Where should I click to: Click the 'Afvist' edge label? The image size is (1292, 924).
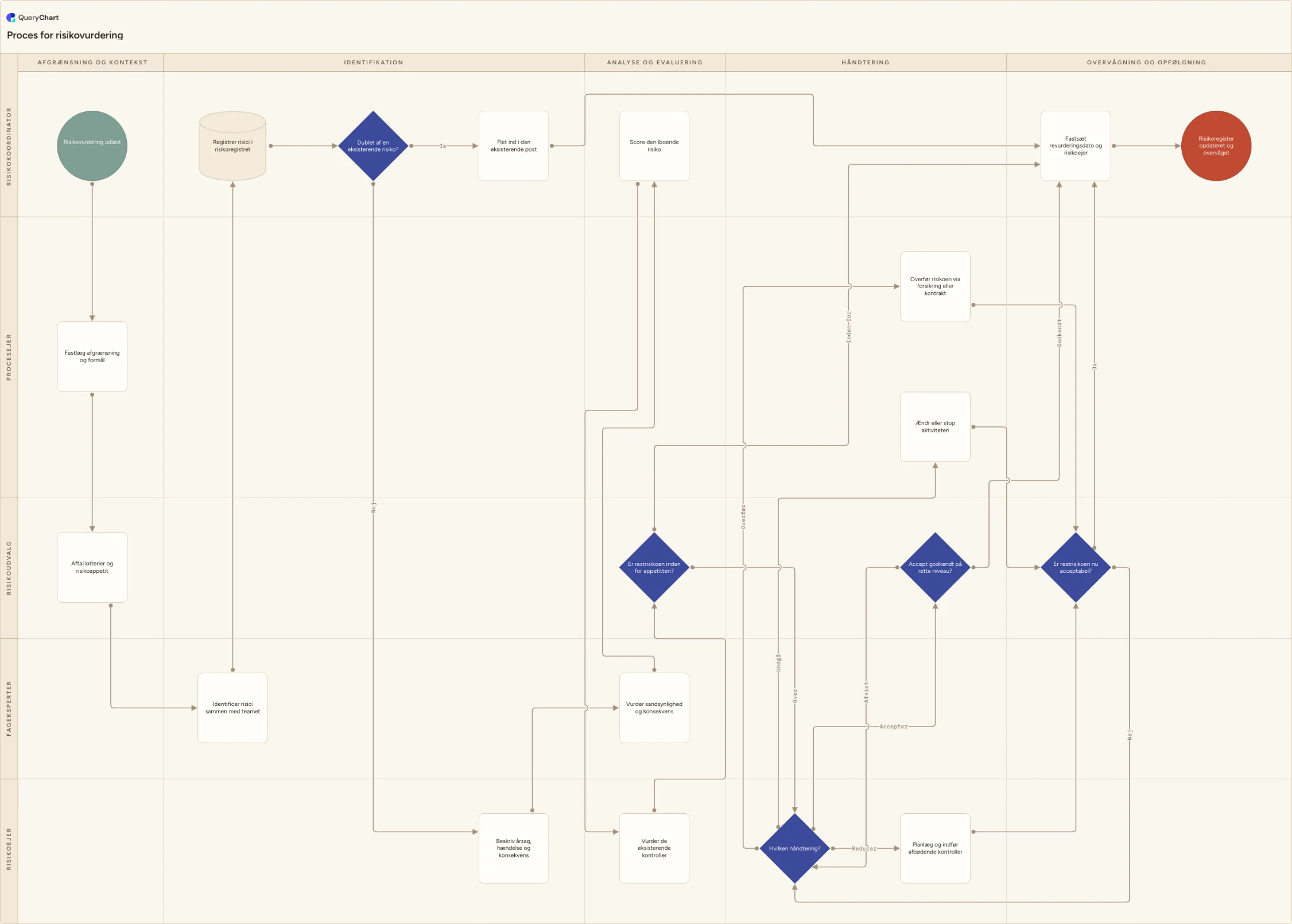[x=866, y=692]
